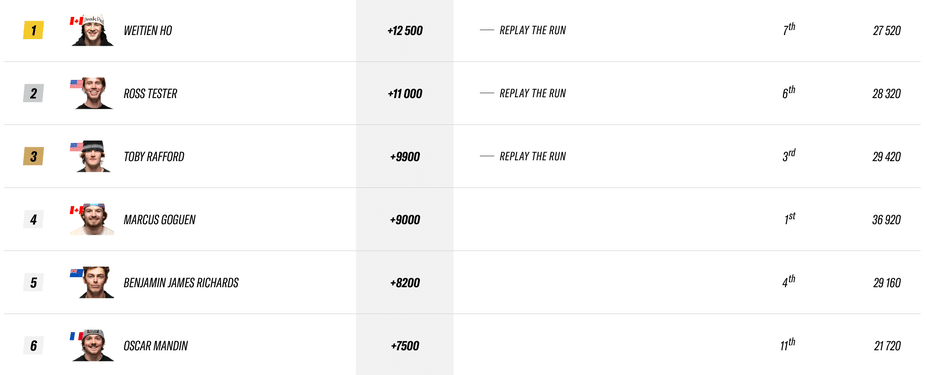Replay the run for Toby Rafford
The height and width of the screenshot is (375, 926).
click(x=532, y=156)
